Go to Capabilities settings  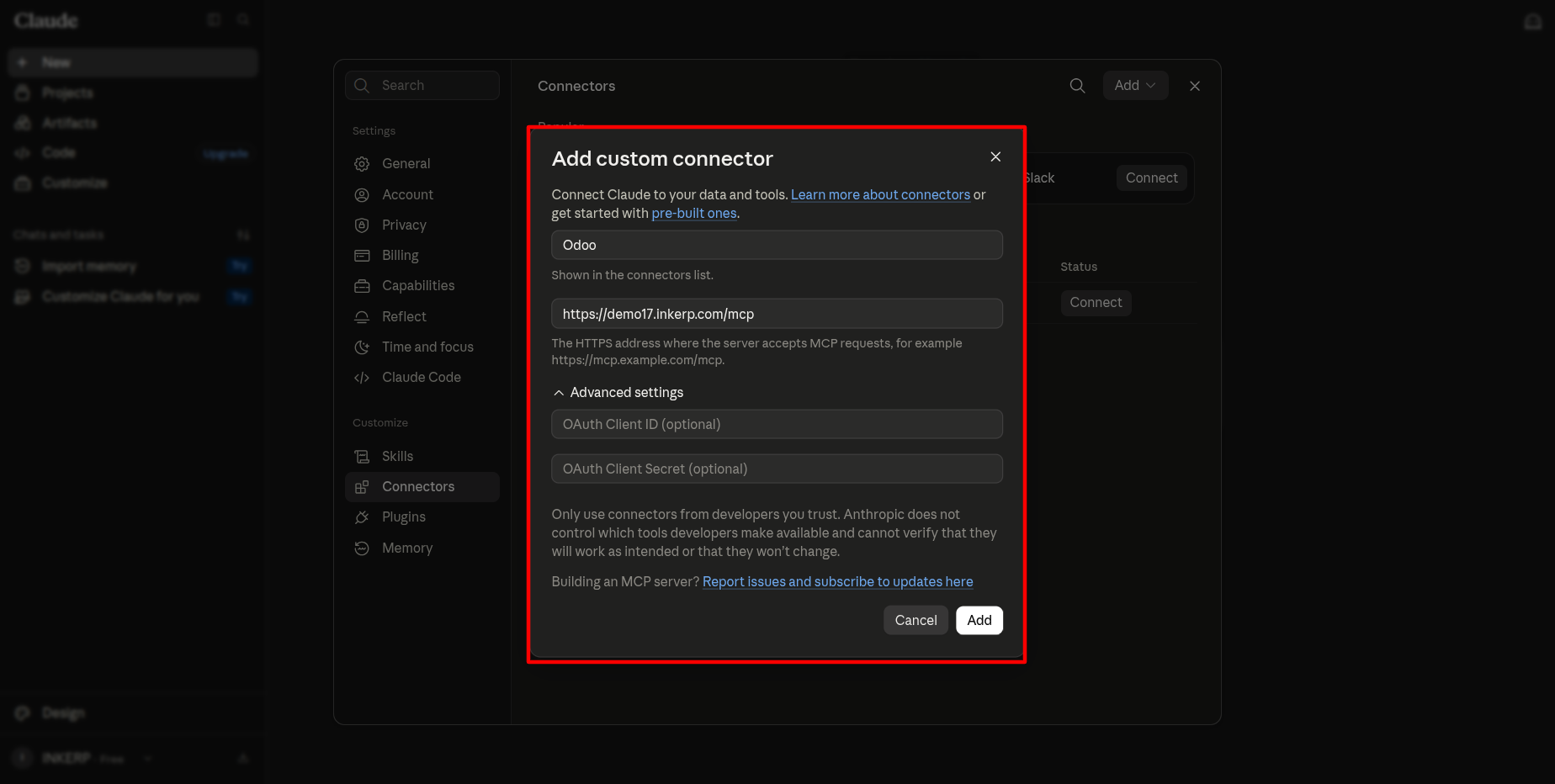(x=422, y=286)
